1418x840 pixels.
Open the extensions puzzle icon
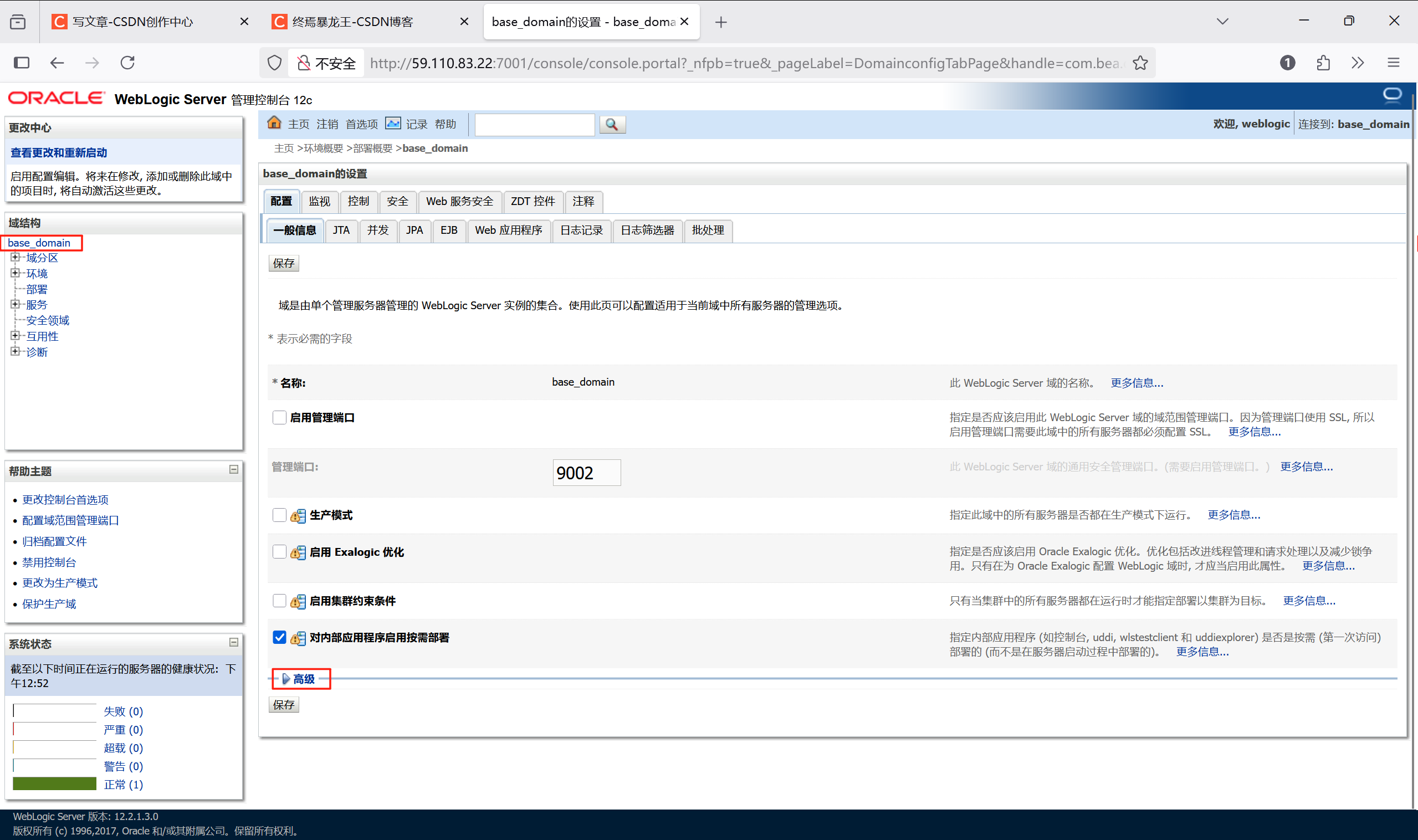[1323, 62]
